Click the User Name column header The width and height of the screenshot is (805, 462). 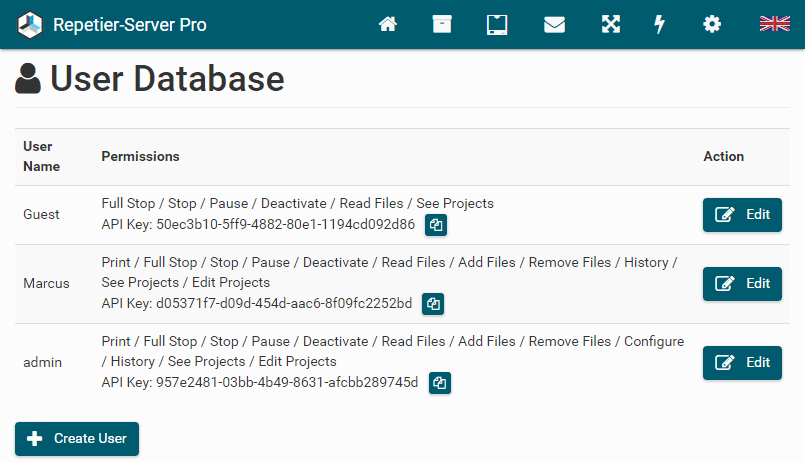pyautogui.click(x=41, y=157)
